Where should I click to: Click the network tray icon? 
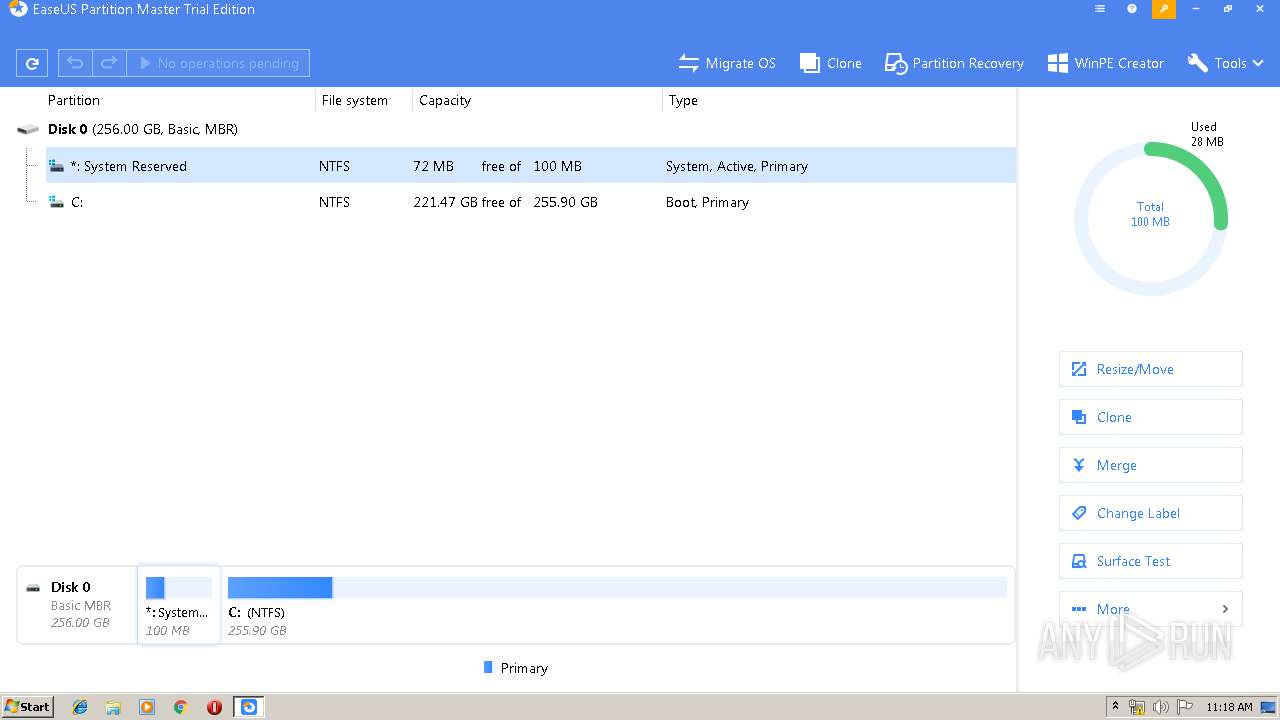(1137, 707)
